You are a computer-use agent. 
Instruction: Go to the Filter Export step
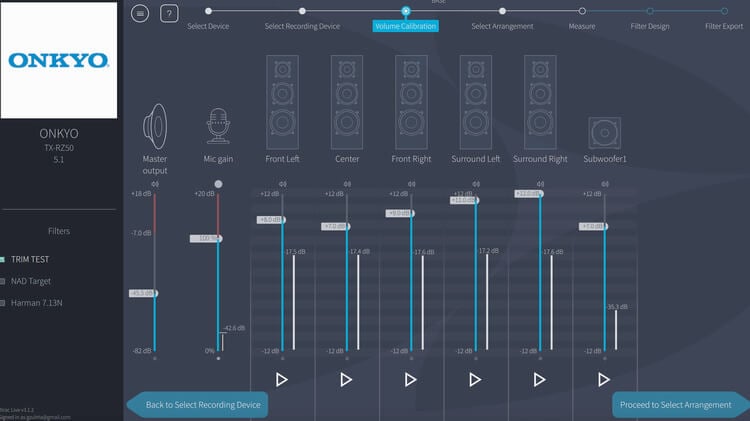(724, 26)
